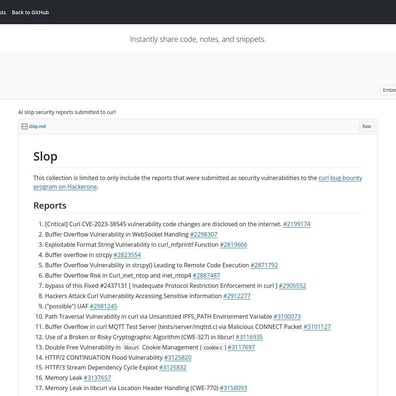
Task: Open report #2199174
Action: (x=297, y=224)
